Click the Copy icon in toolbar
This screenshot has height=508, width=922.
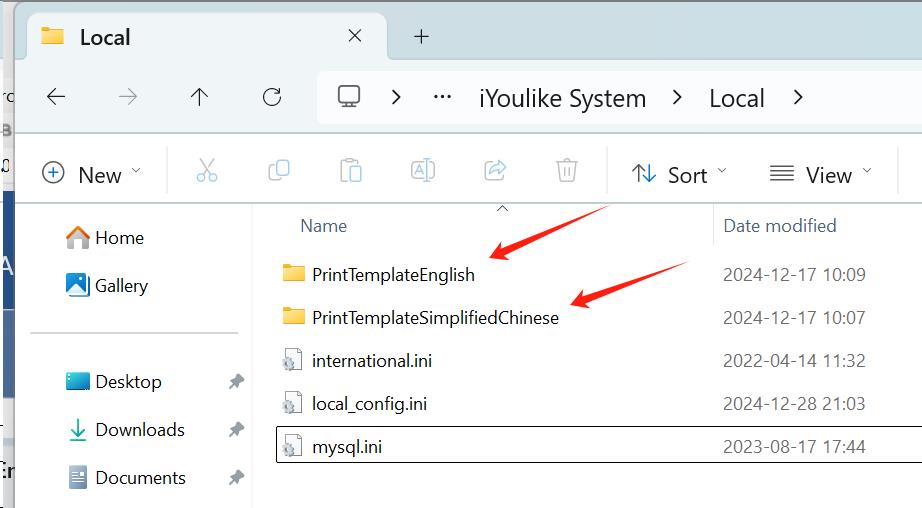pyautogui.click(x=279, y=172)
